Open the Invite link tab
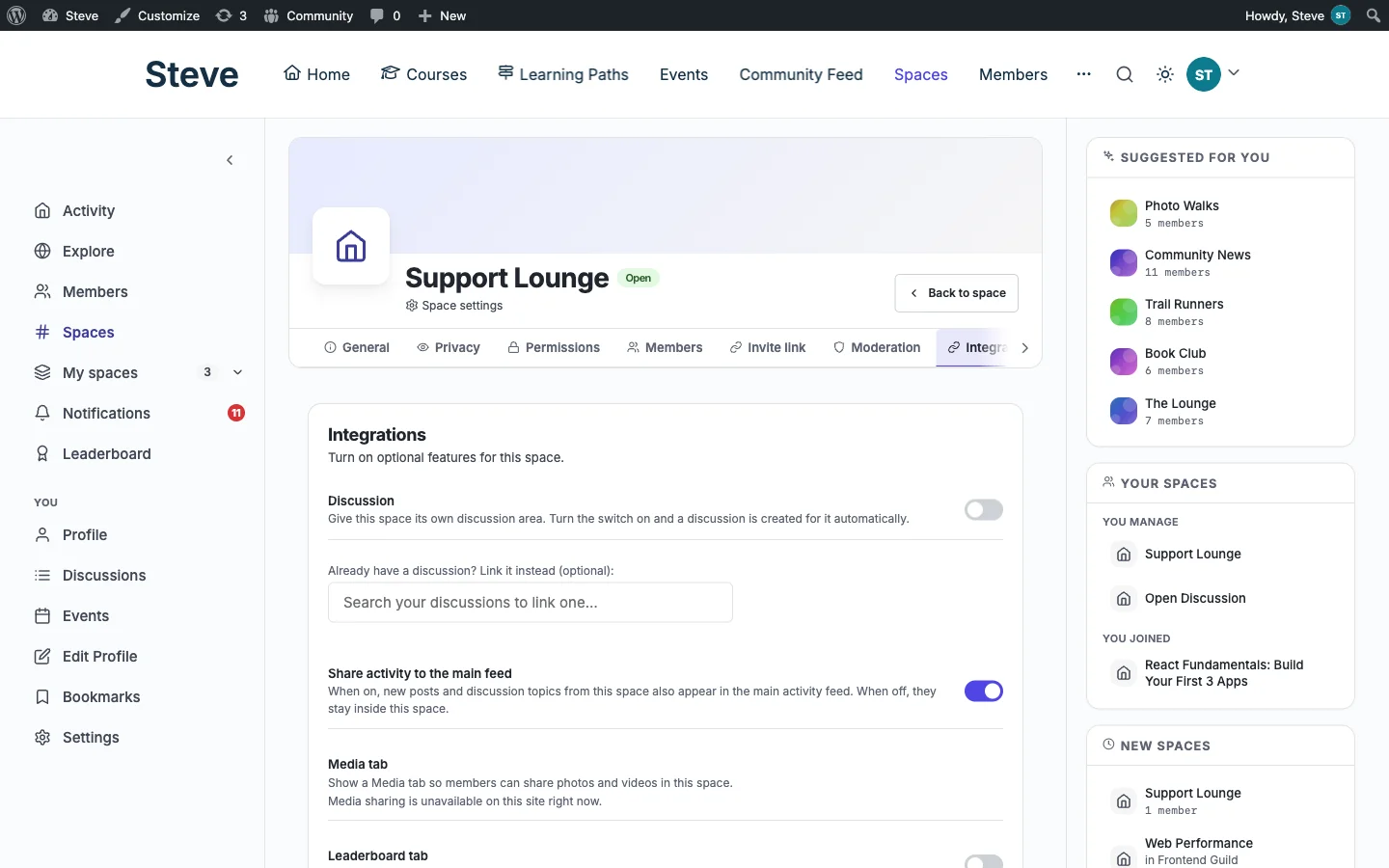 coord(768,347)
